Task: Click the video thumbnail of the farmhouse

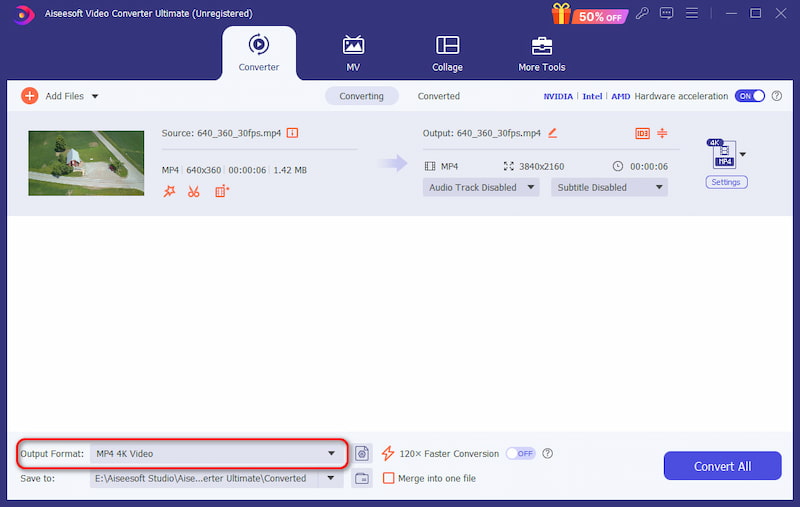Action: [x=86, y=163]
